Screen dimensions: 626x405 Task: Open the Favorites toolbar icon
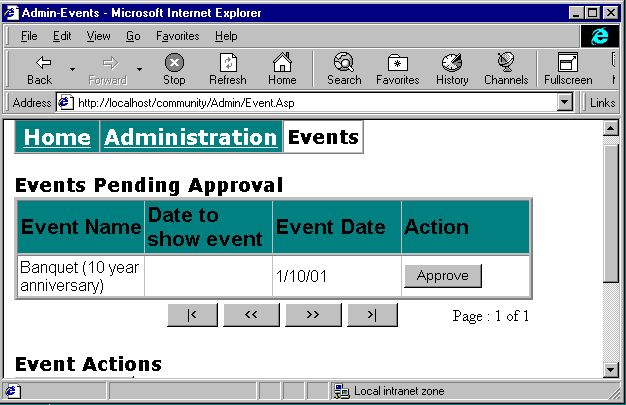[x=397, y=62]
